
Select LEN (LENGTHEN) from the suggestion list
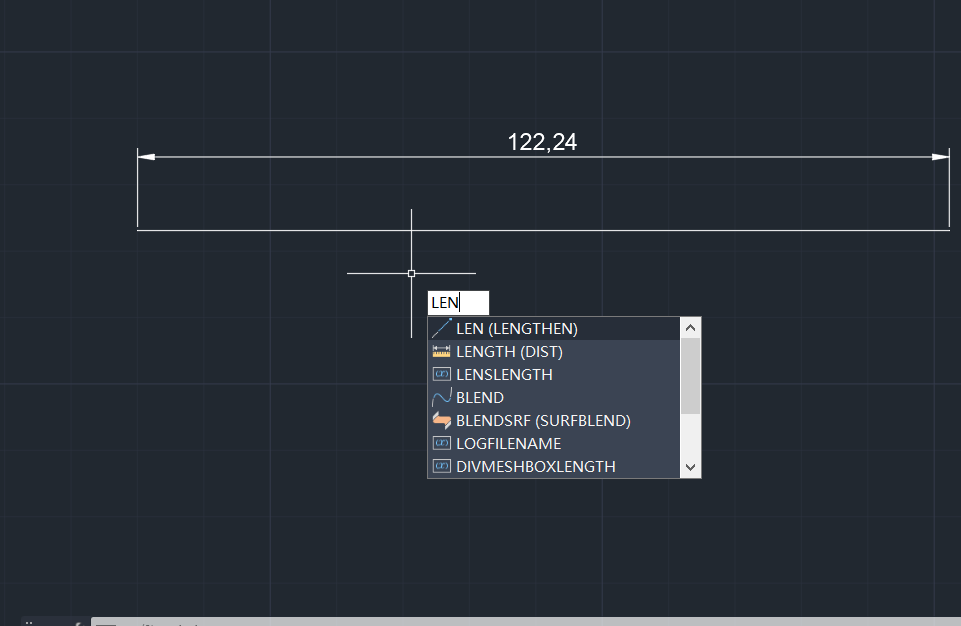[x=516, y=328]
